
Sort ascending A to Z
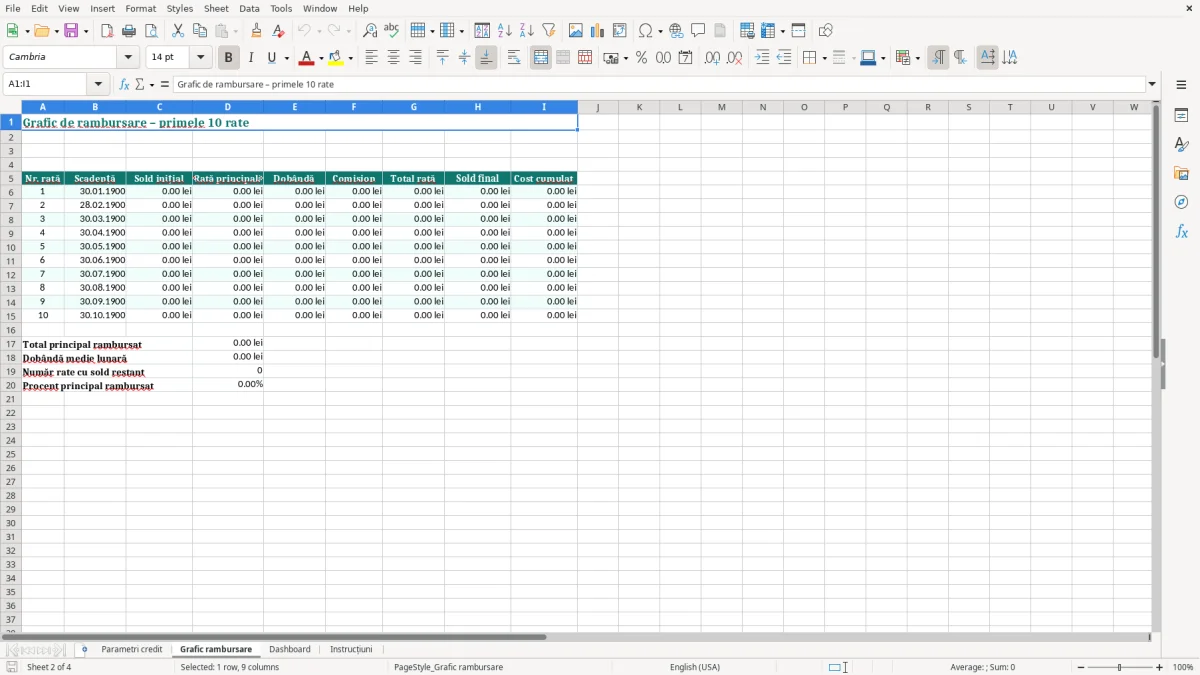pos(505,31)
